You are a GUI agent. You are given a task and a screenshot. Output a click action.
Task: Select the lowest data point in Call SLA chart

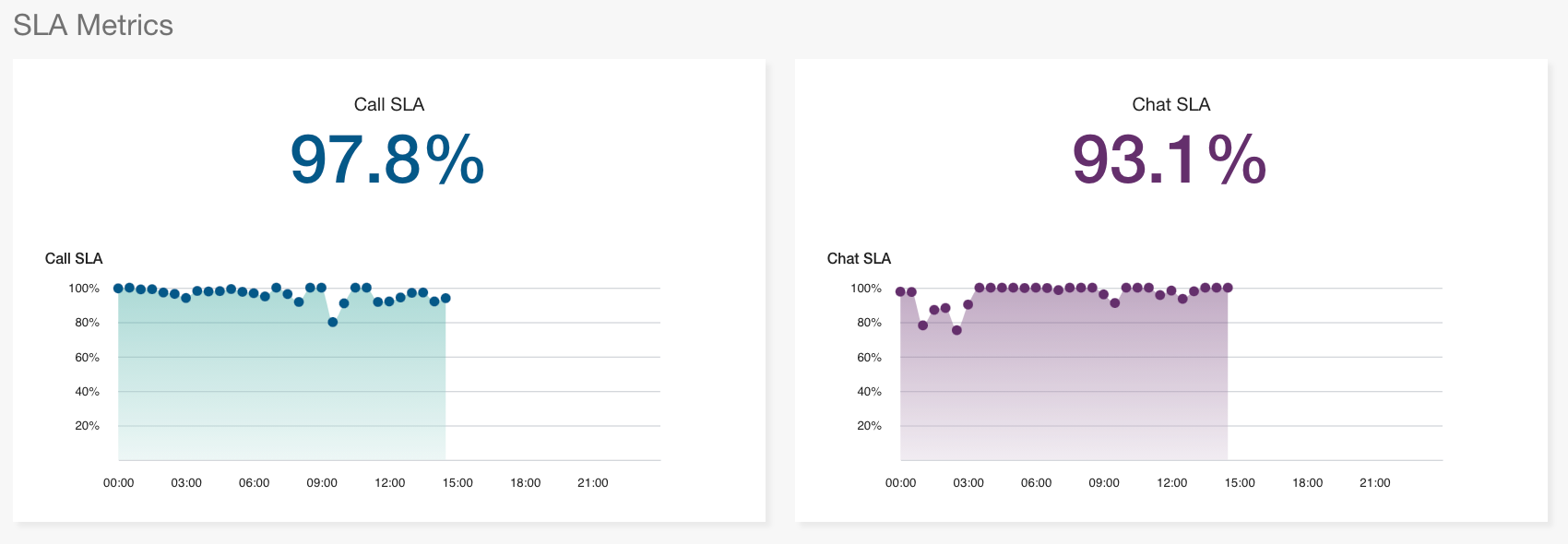click(x=333, y=322)
